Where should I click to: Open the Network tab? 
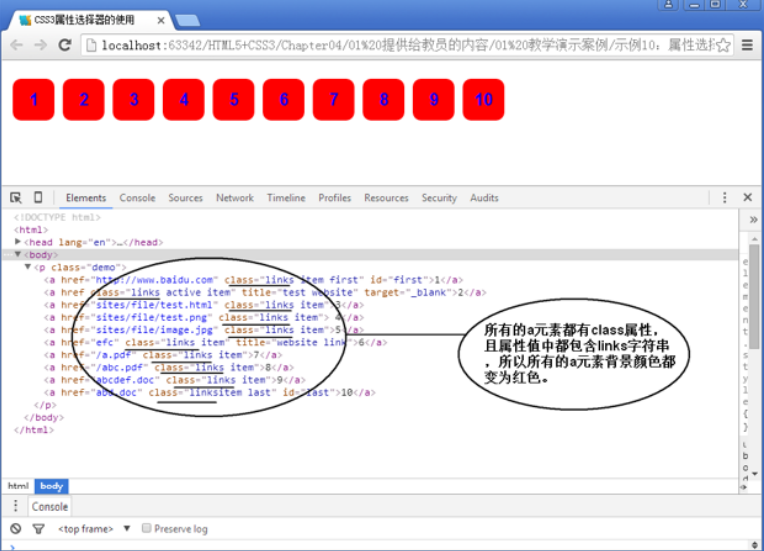(235, 198)
